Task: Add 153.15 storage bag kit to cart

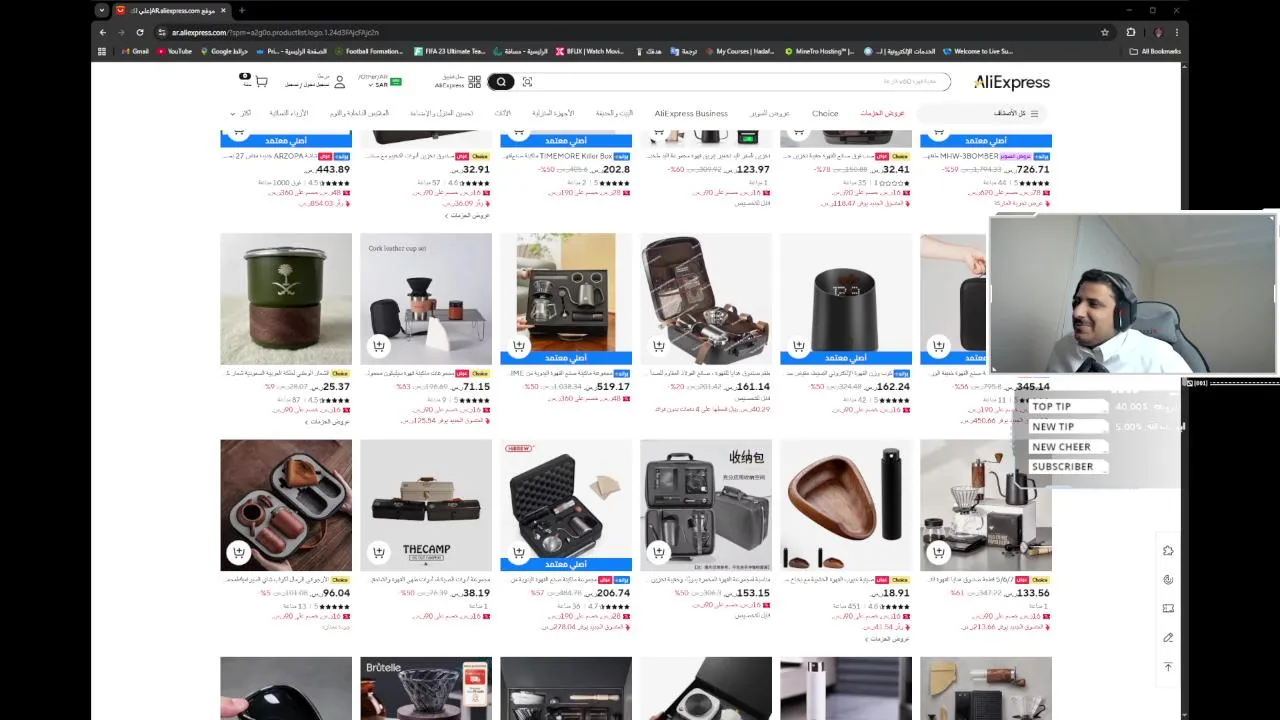Action: pos(659,552)
